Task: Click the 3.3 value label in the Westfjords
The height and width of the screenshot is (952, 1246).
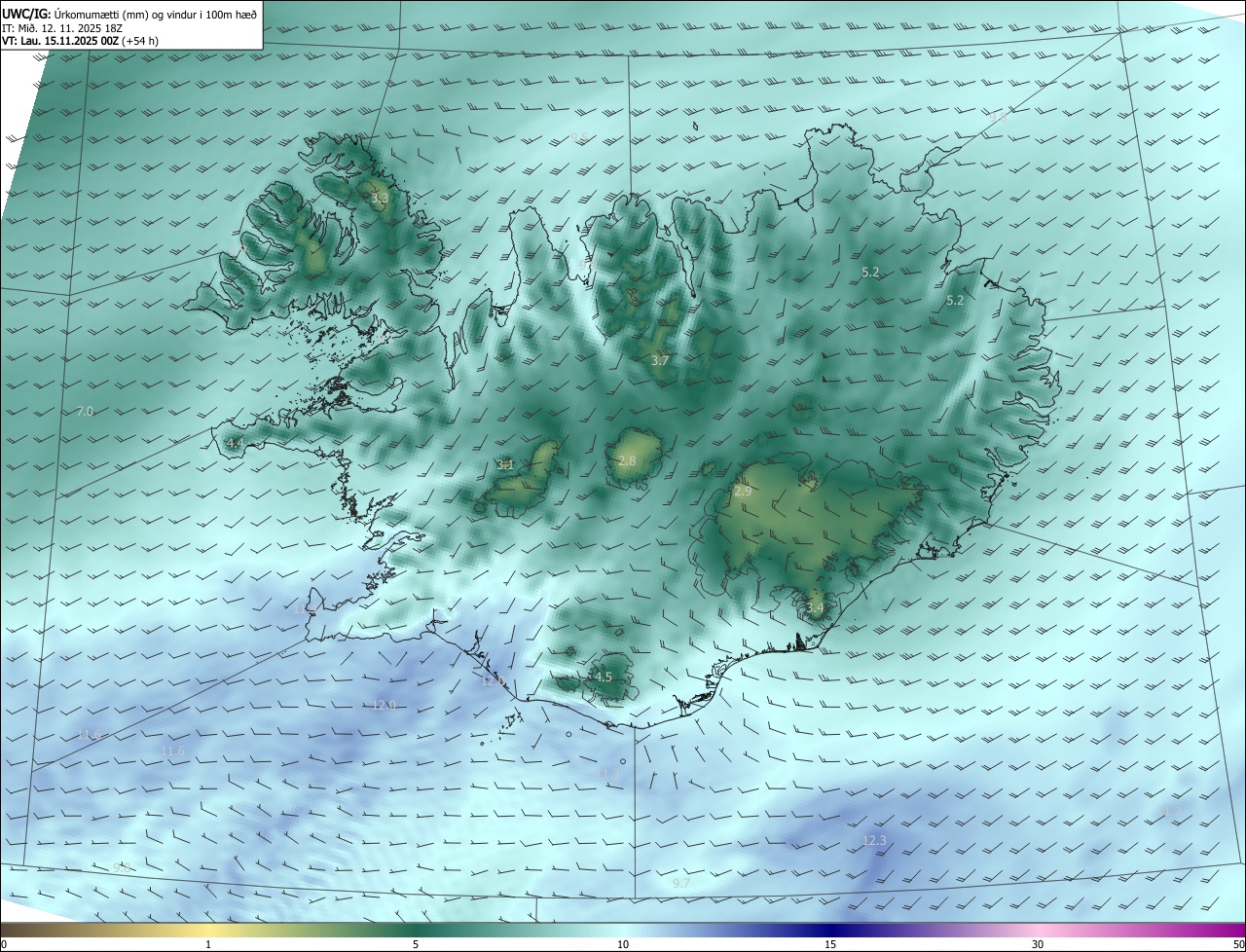Action: click(380, 199)
